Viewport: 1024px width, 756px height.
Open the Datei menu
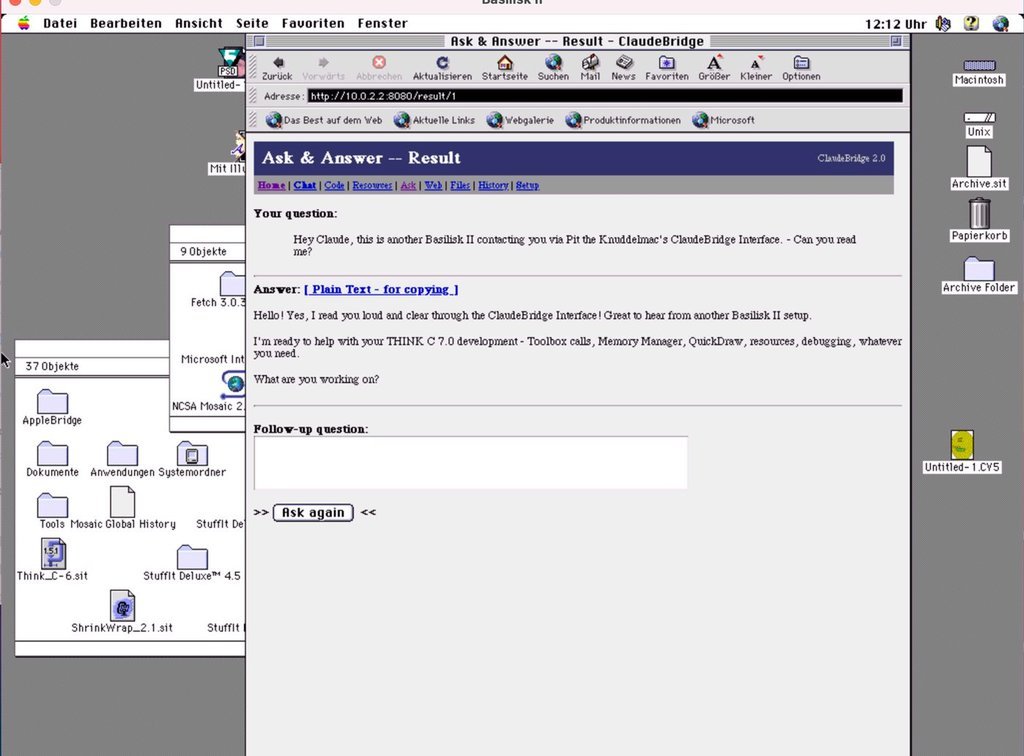[x=60, y=24]
